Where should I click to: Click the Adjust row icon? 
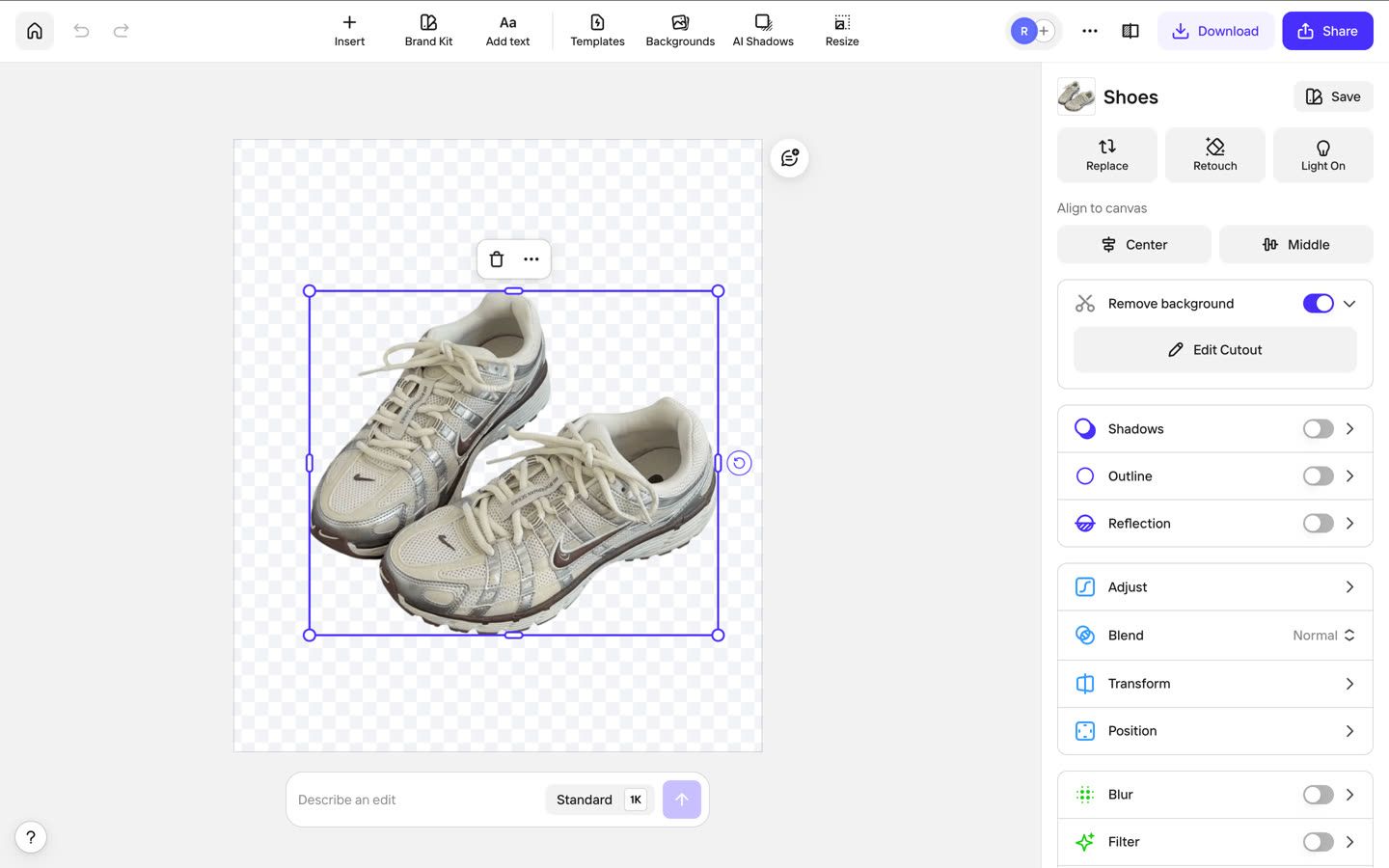click(1085, 587)
